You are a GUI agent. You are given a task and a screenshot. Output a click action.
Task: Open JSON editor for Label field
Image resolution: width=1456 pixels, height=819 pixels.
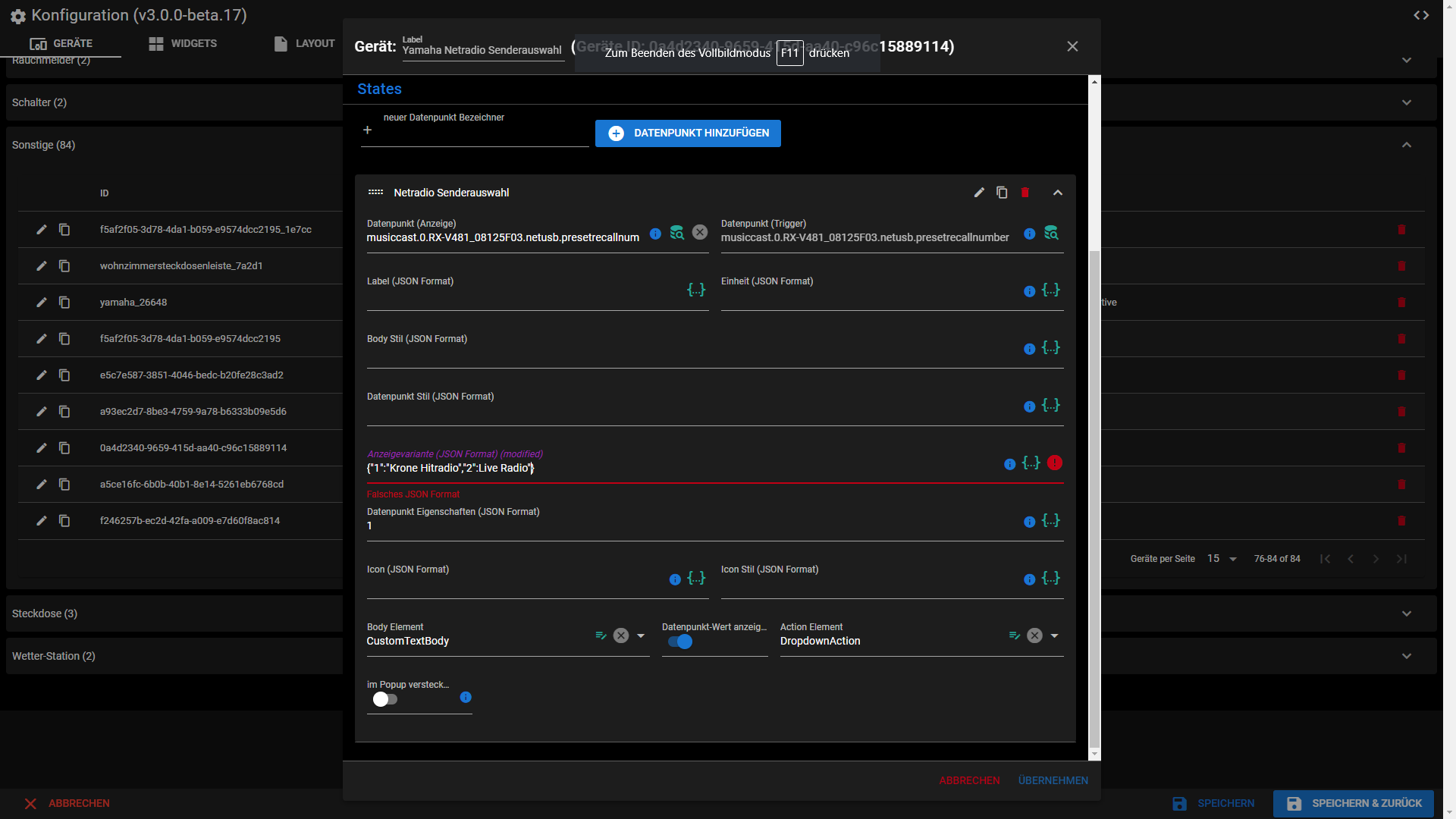coord(696,290)
